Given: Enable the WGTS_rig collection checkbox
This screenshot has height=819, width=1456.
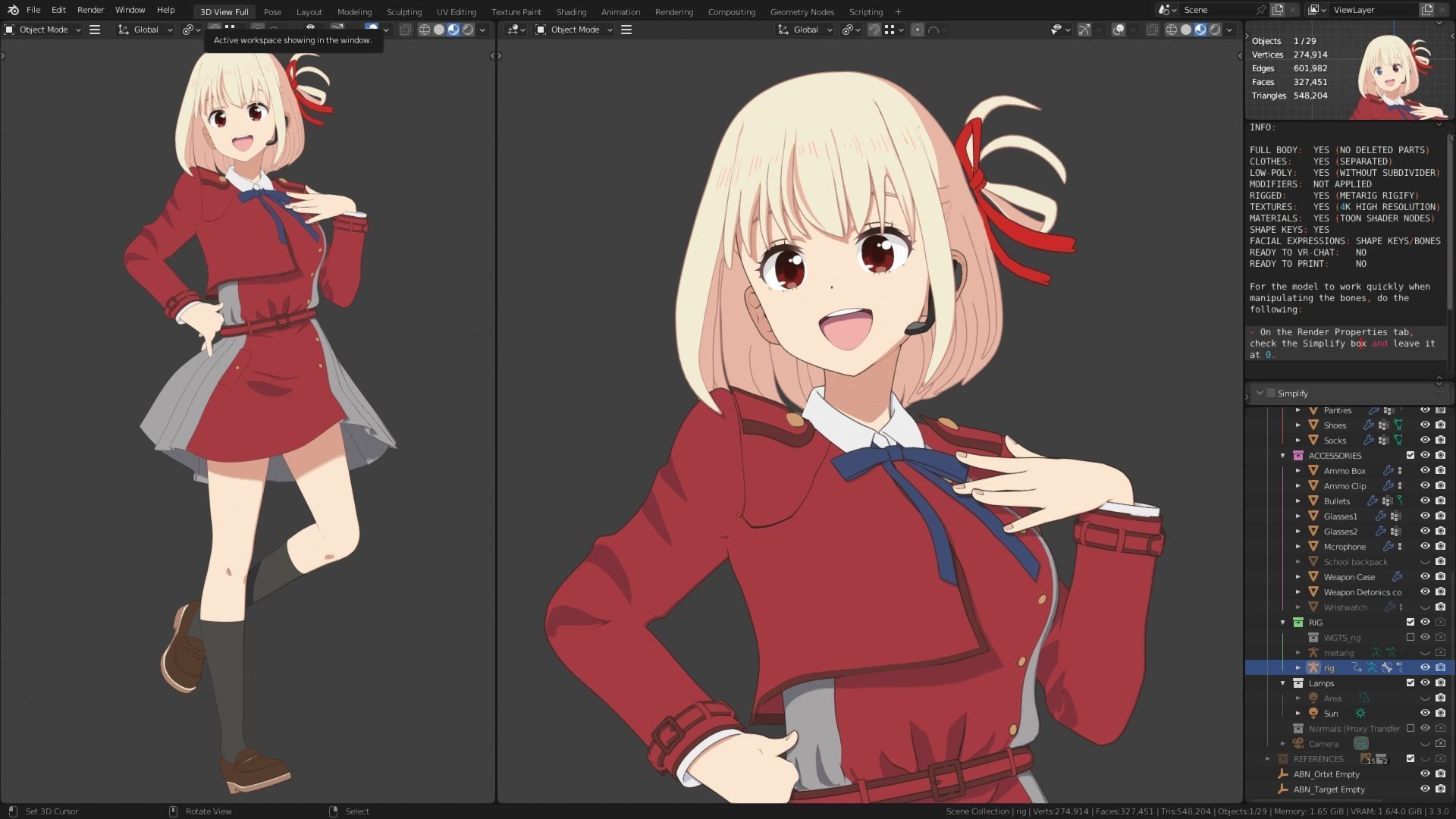Looking at the screenshot, I should coord(1410,638).
